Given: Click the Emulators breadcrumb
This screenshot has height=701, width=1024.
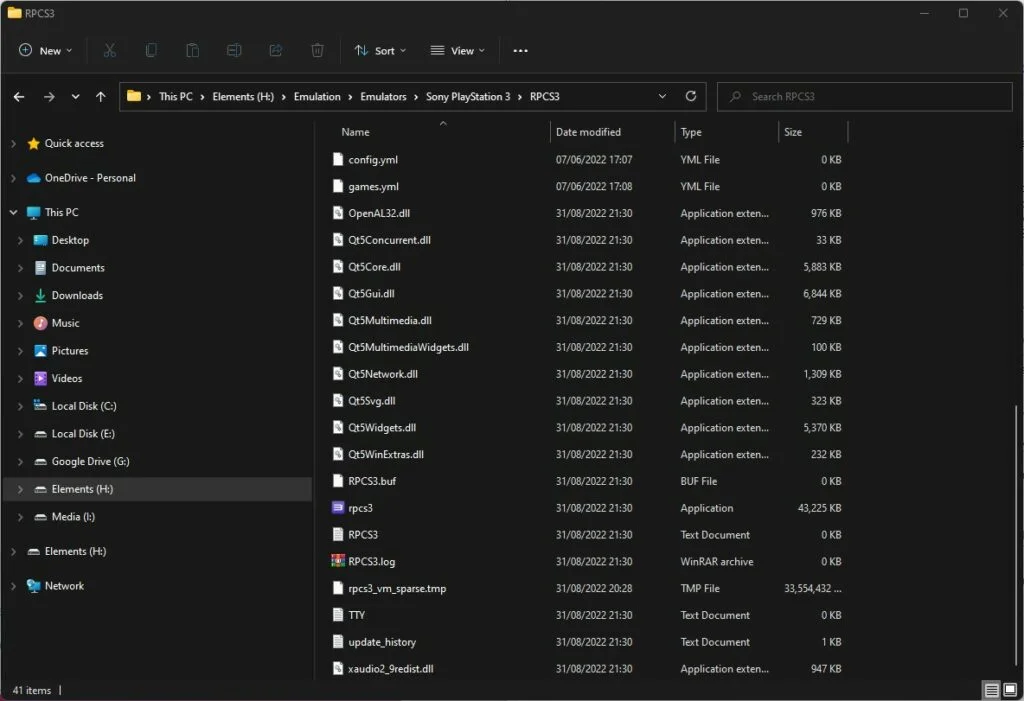Looking at the screenshot, I should coord(383,96).
